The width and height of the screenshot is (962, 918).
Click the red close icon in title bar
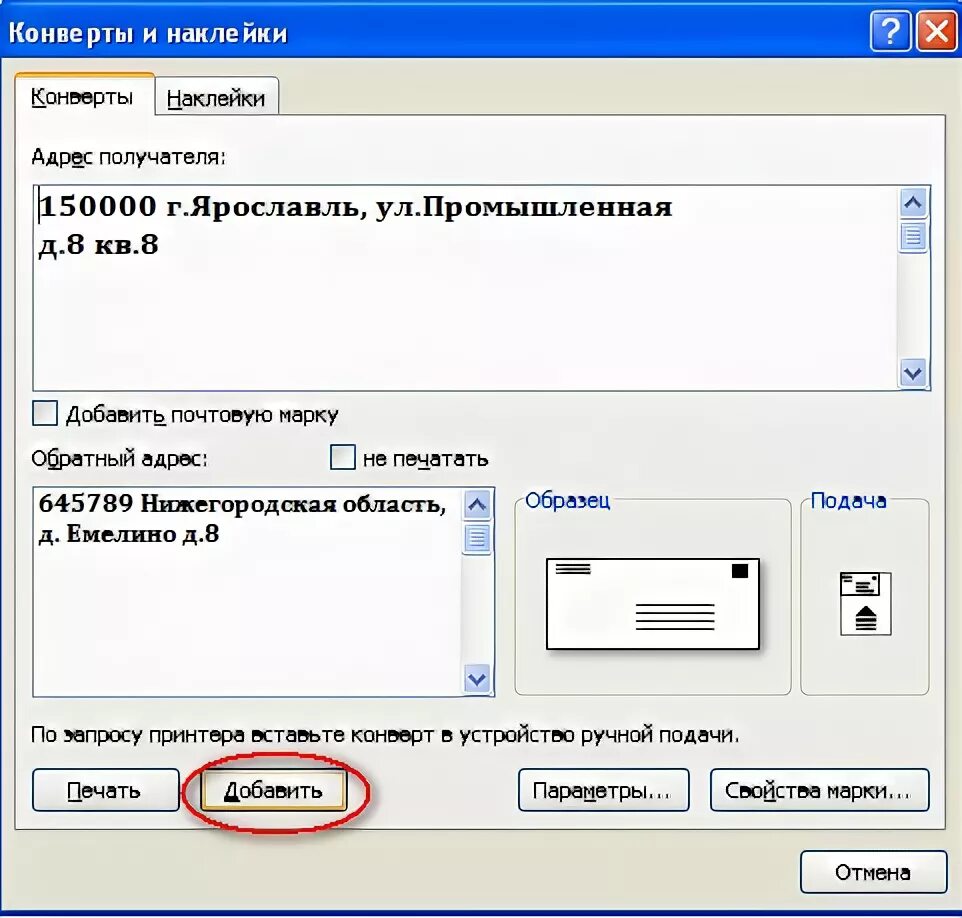(936, 31)
